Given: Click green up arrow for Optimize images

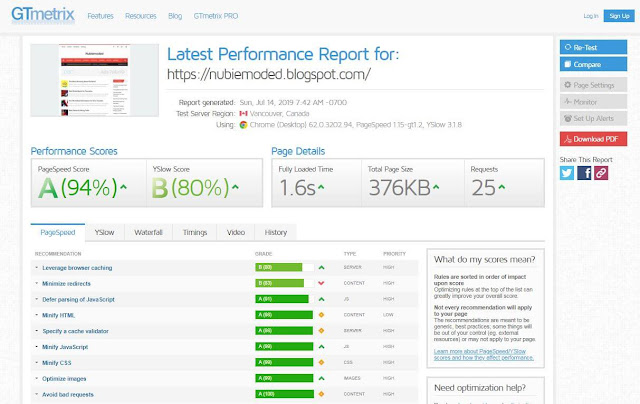Looking at the screenshot, I should point(321,378).
